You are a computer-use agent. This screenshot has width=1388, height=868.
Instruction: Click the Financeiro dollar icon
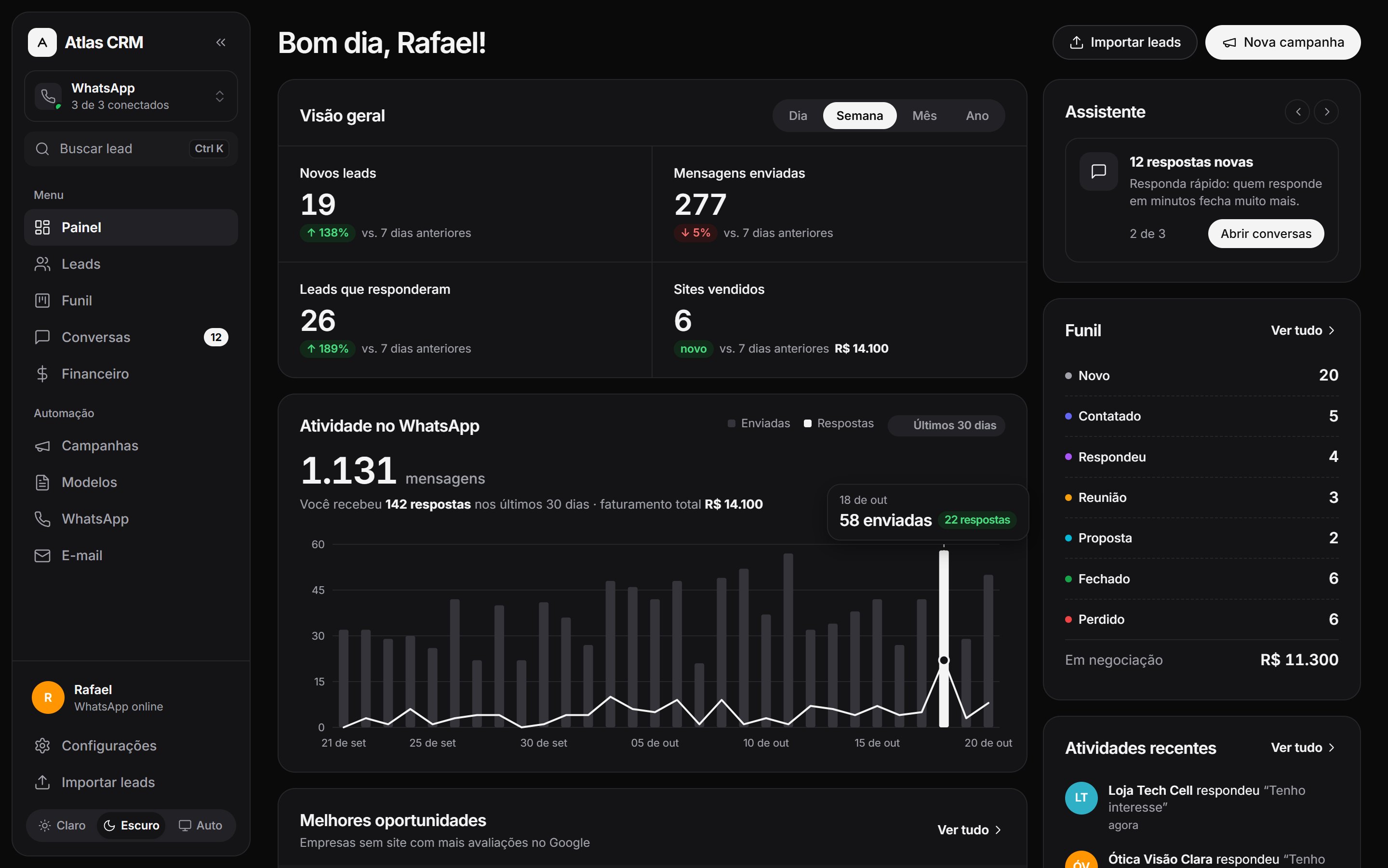pos(42,374)
